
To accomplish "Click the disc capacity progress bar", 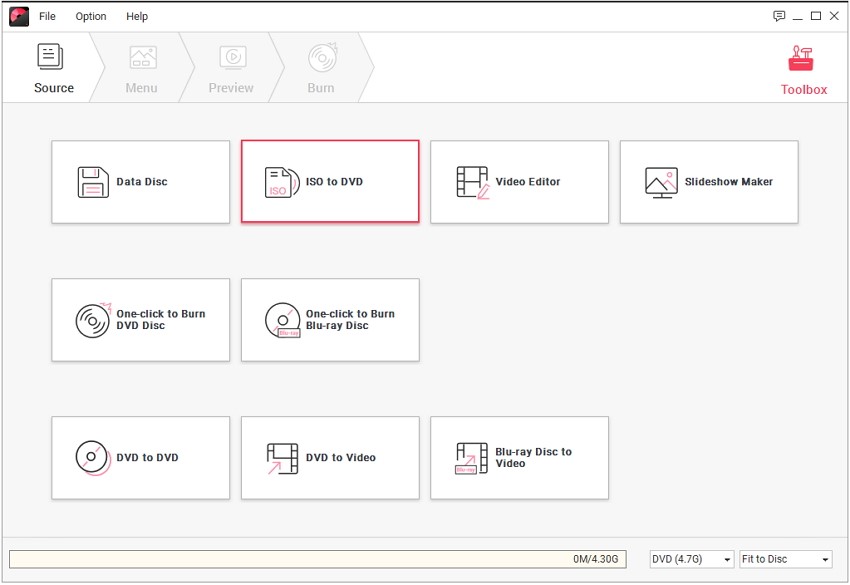I will [x=317, y=559].
